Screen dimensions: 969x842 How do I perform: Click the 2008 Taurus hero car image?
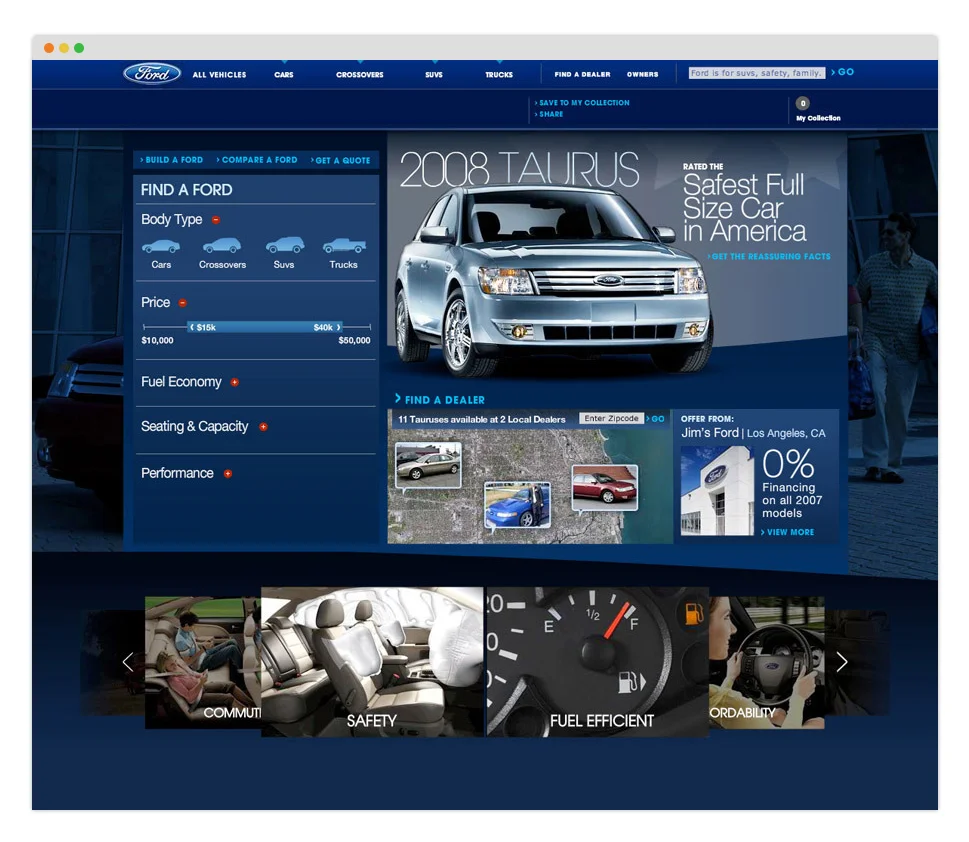pos(552,281)
